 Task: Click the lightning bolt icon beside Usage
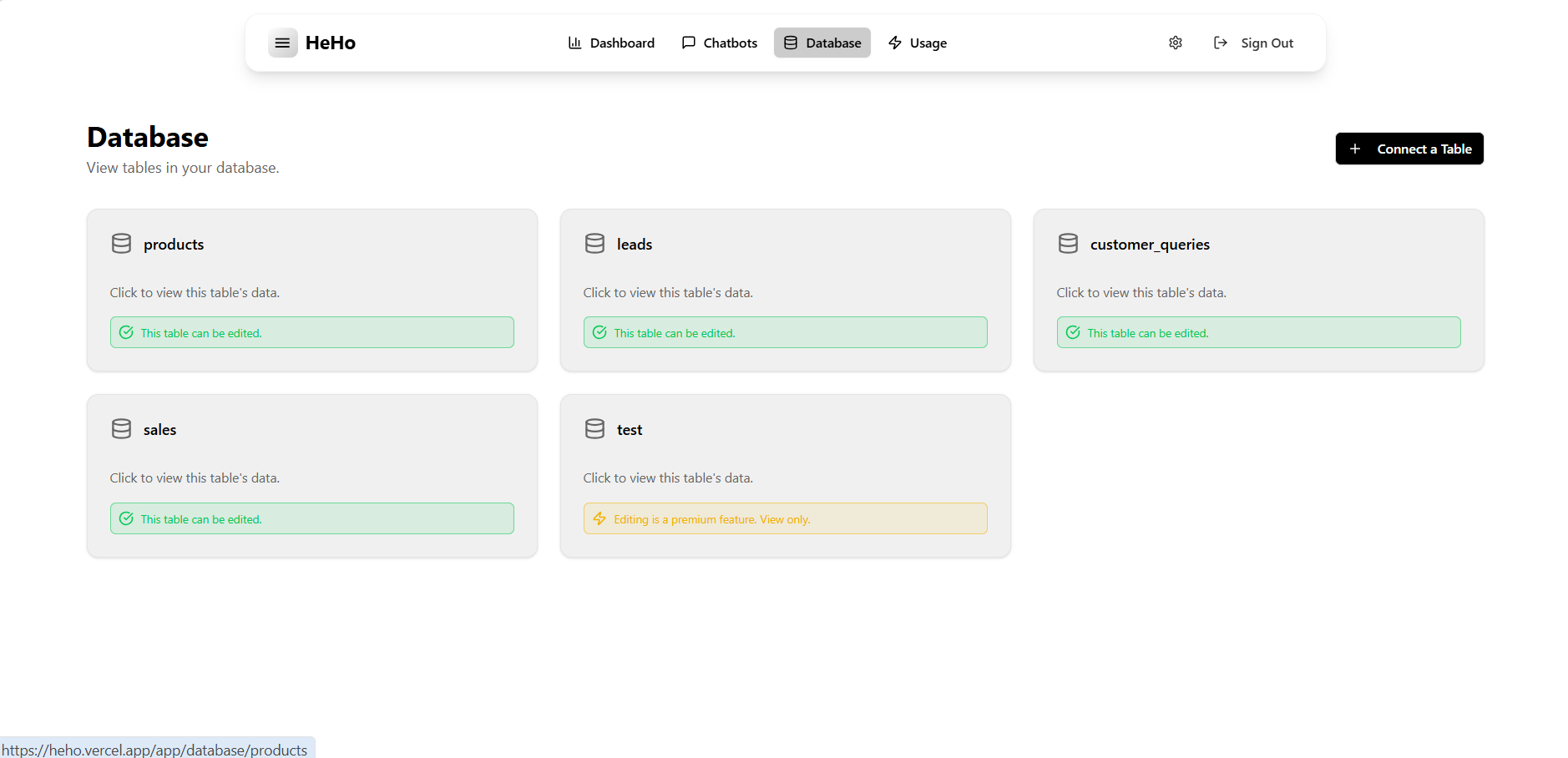[x=895, y=43]
